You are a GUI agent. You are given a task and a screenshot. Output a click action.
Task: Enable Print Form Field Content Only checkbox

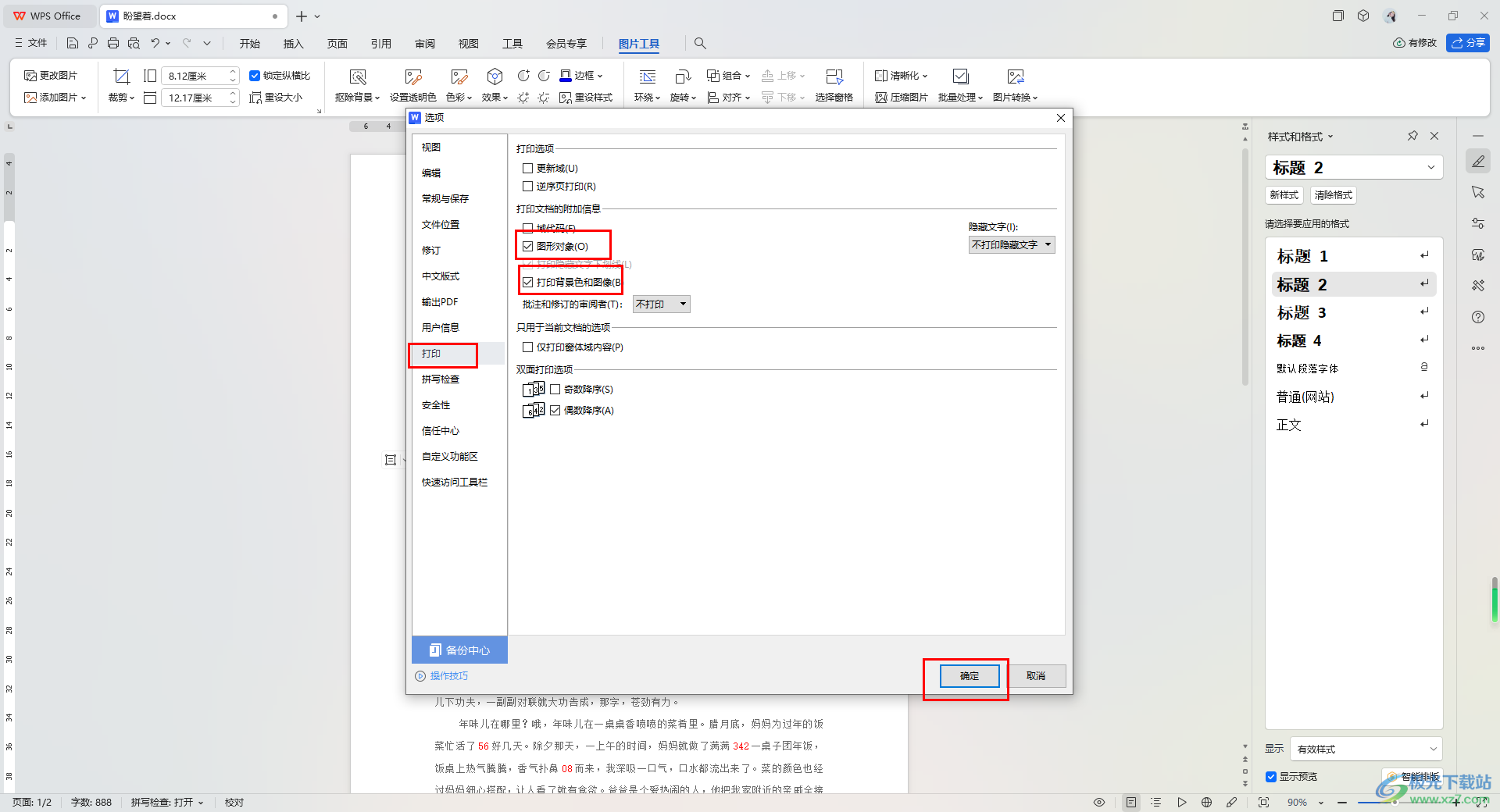point(528,347)
